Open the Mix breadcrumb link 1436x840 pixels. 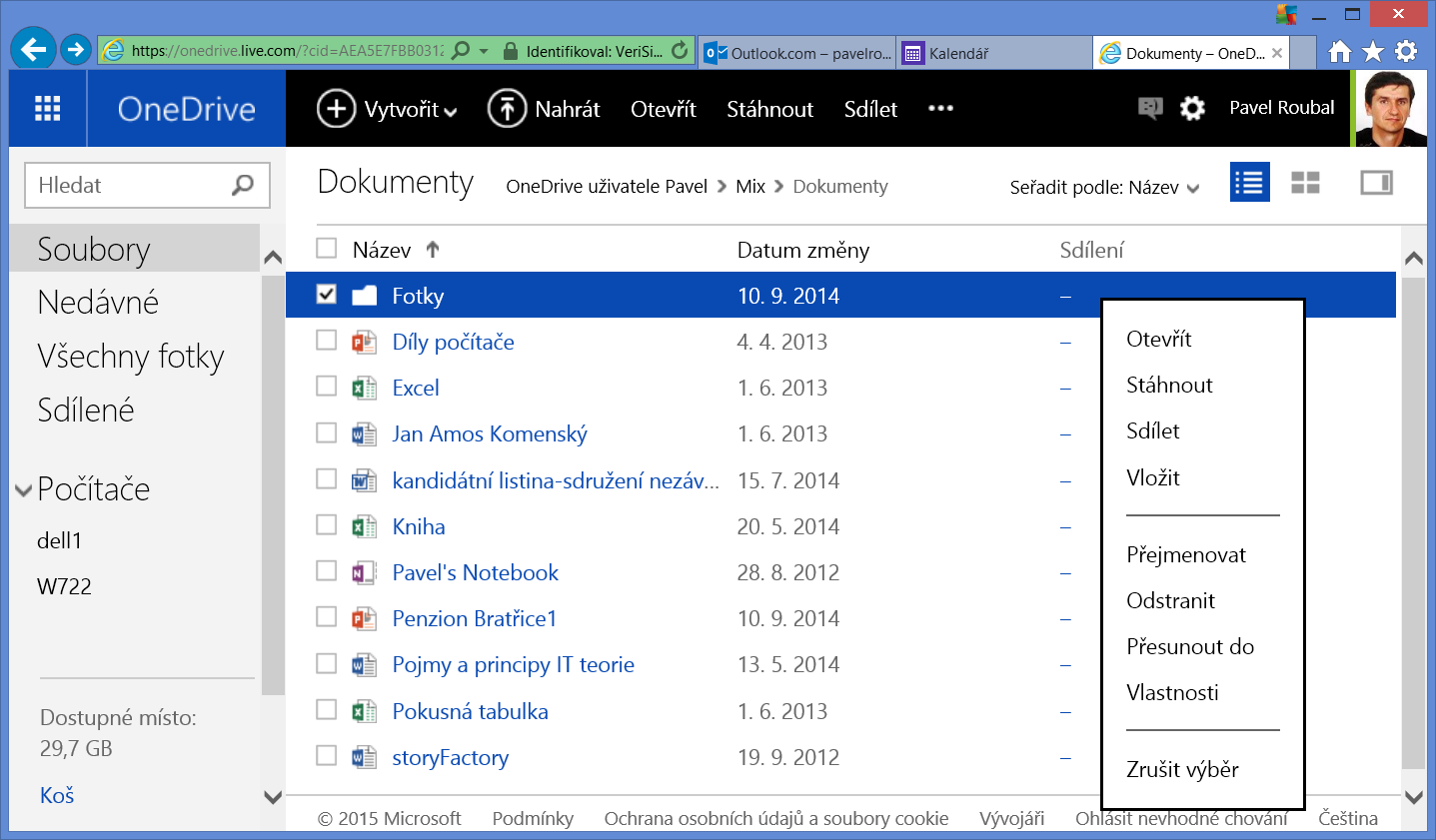[x=750, y=186]
